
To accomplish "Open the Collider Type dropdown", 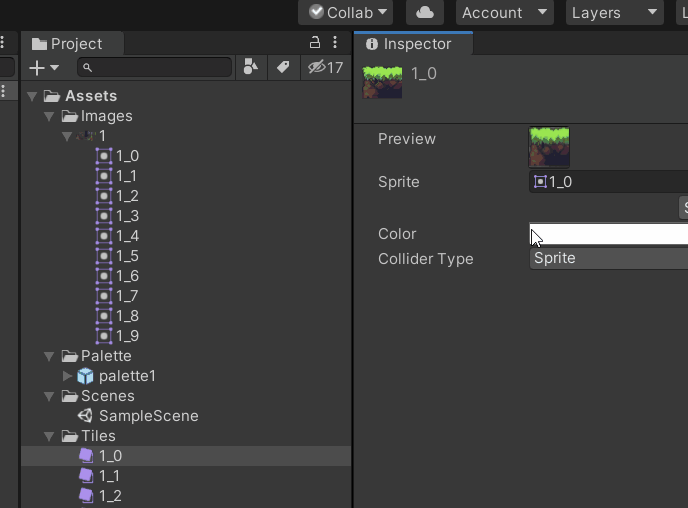I will pos(608,258).
